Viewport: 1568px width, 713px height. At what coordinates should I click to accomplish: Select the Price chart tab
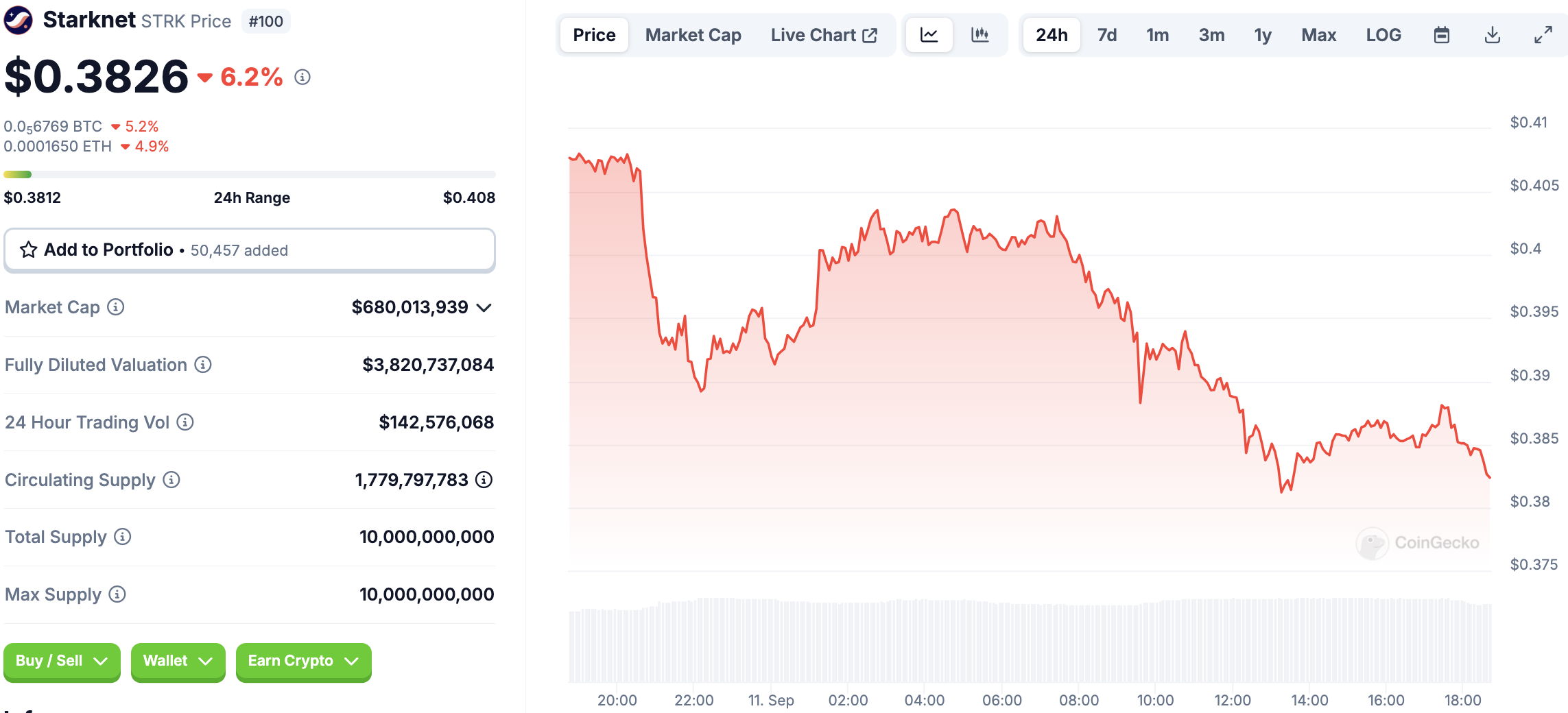[x=594, y=35]
